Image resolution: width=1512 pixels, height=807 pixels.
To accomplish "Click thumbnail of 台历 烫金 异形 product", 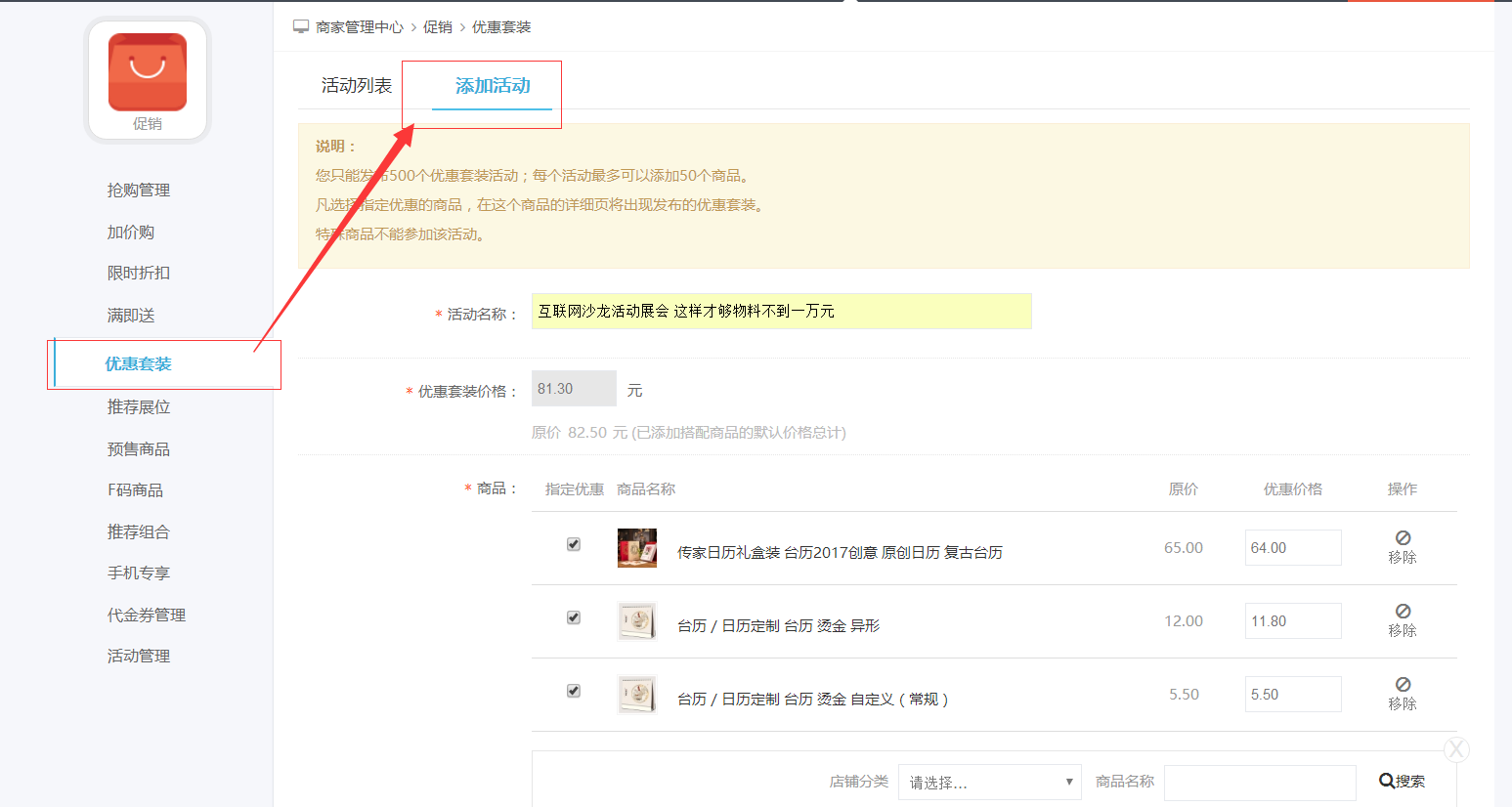I will pos(637,621).
